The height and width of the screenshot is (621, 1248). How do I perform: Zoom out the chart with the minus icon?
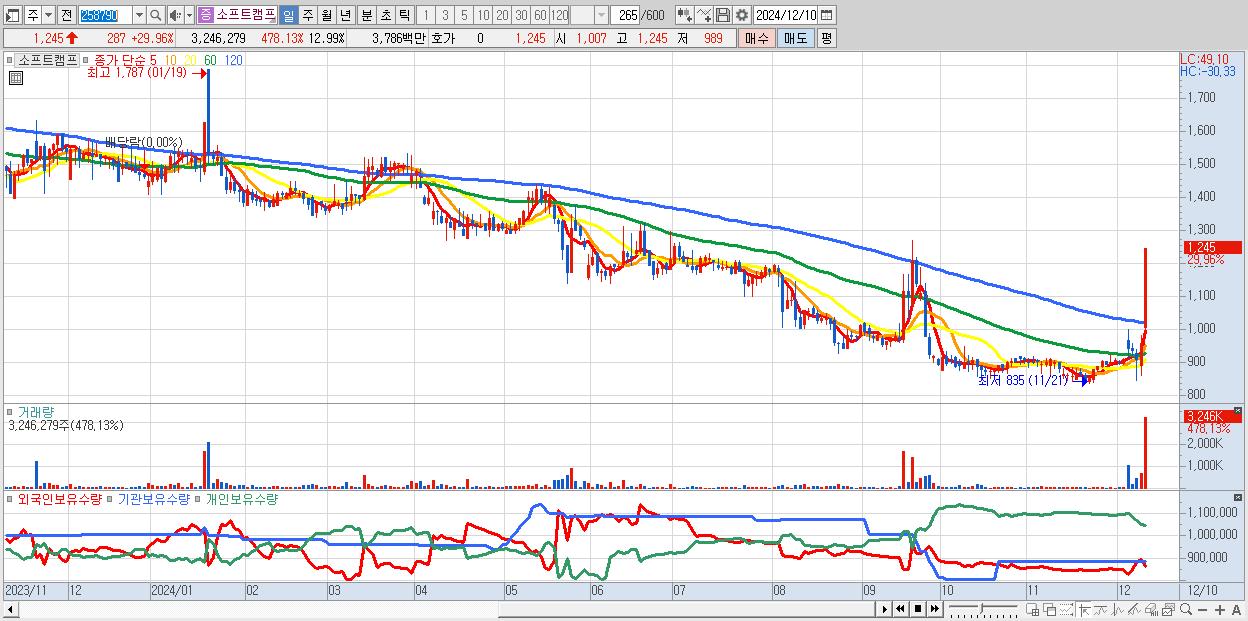click(x=1203, y=609)
